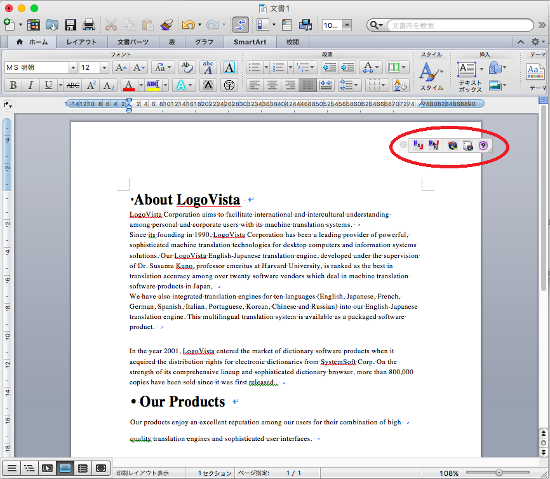550x479 pixels.
Task: Open the zoom percentage dropdown
Action: (x=347, y=25)
